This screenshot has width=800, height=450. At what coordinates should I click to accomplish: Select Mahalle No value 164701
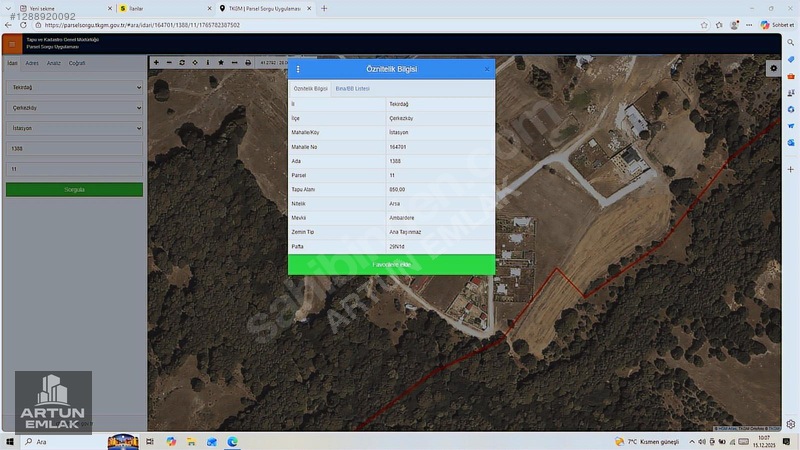(x=397, y=147)
